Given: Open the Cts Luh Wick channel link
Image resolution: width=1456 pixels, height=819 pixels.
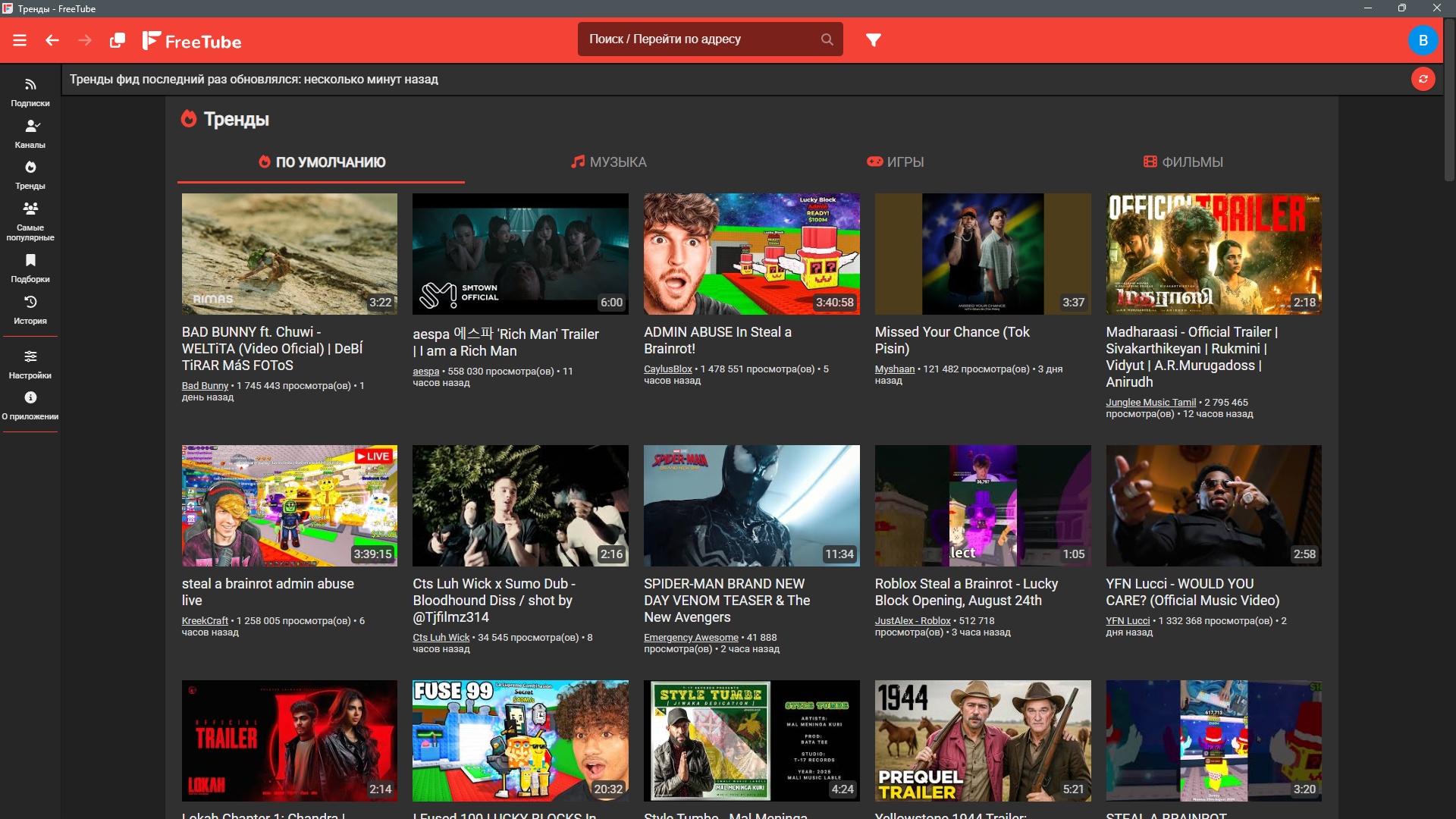Looking at the screenshot, I should pyautogui.click(x=441, y=638).
